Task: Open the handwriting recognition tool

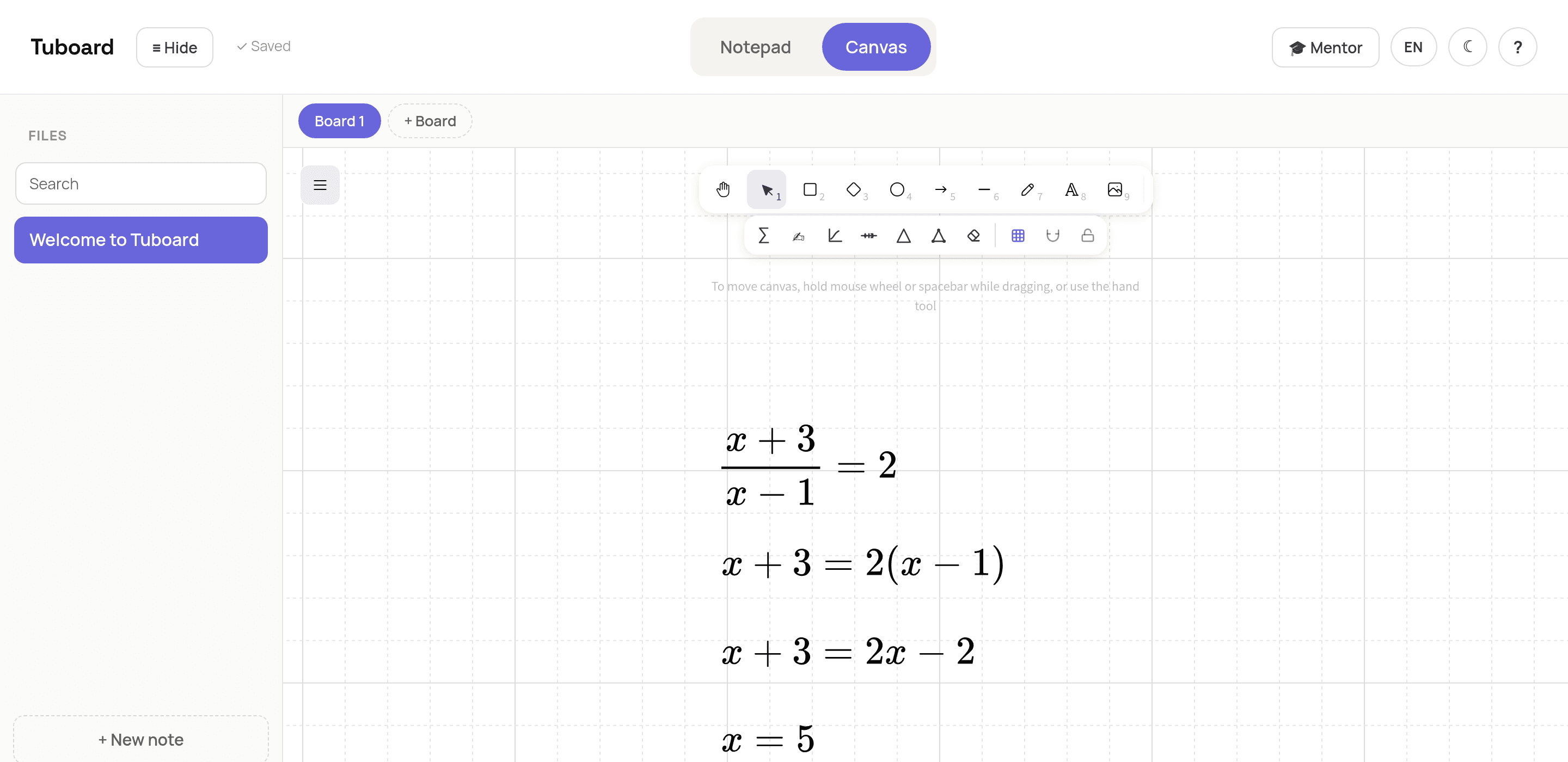Action: tap(799, 236)
